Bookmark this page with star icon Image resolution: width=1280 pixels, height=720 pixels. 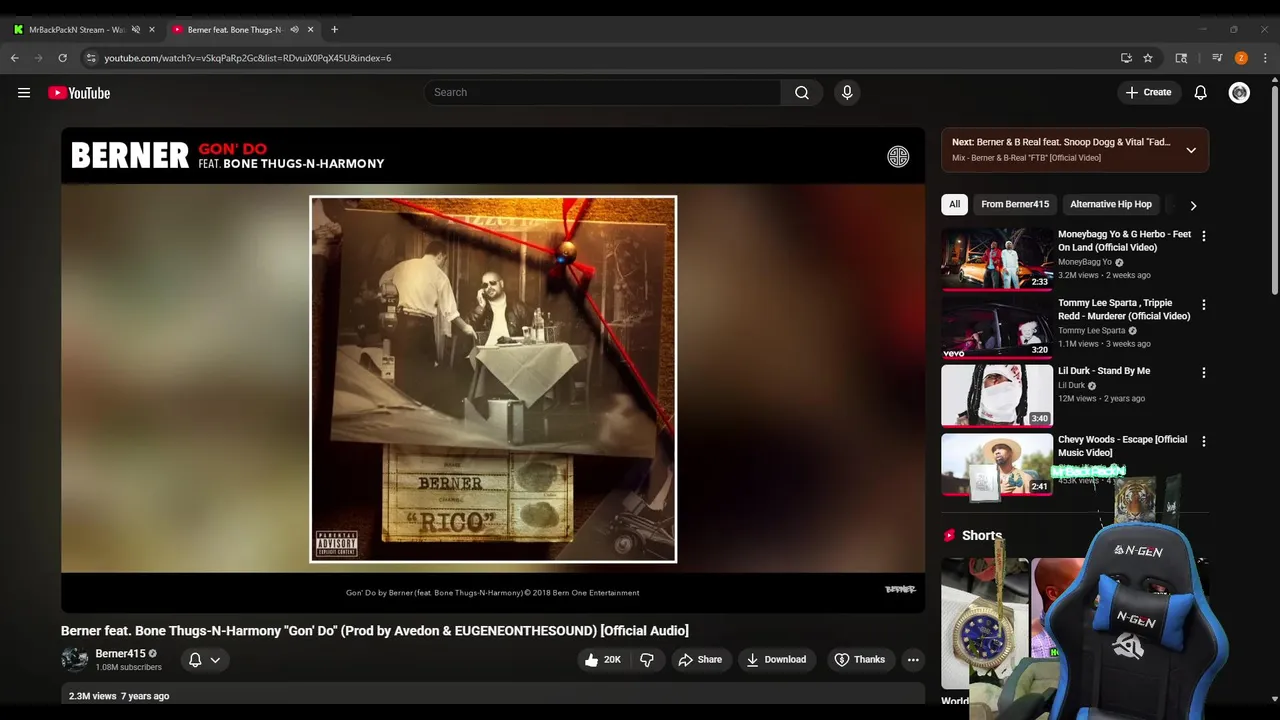[x=1148, y=58]
